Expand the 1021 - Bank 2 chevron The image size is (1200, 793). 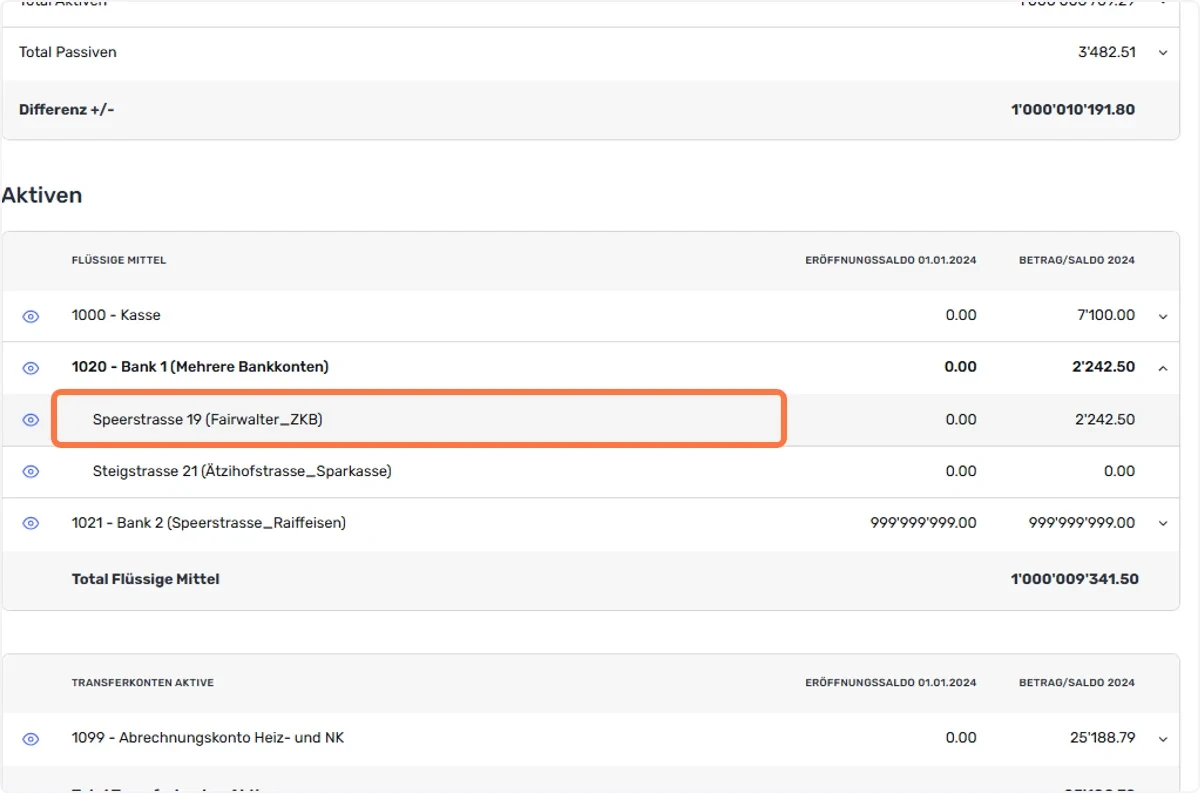coord(1163,524)
